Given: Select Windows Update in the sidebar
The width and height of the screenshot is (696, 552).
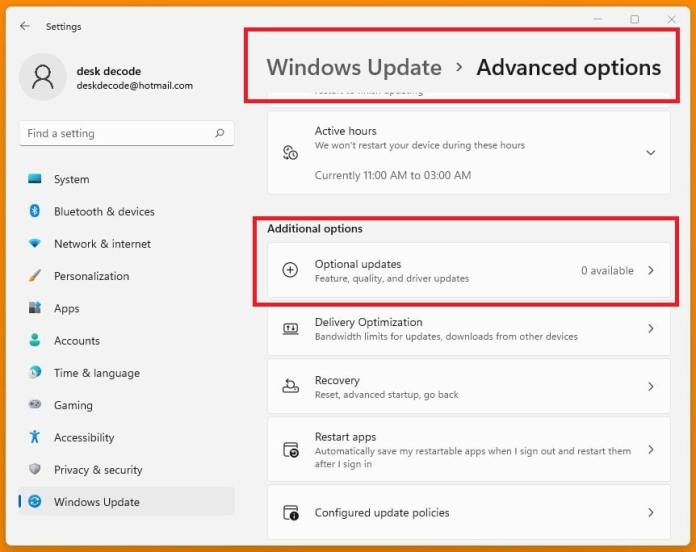Looking at the screenshot, I should click(x=127, y=501).
